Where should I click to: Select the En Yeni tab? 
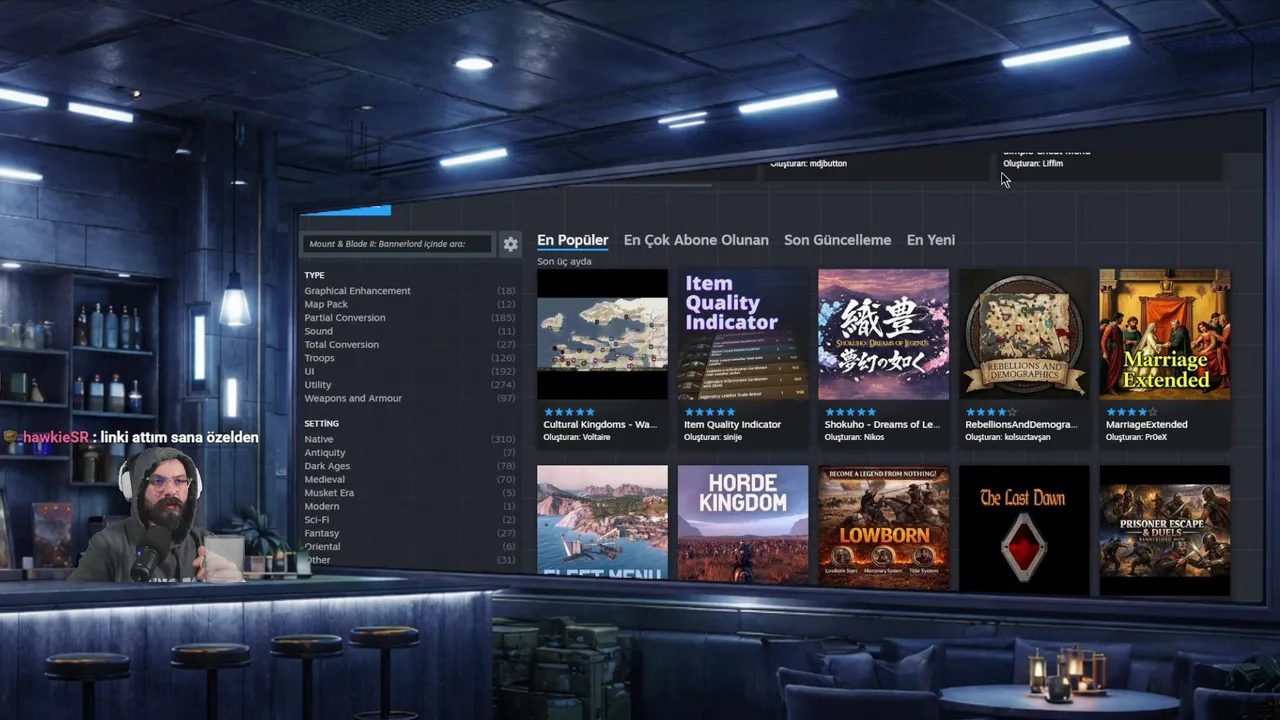(x=931, y=240)
